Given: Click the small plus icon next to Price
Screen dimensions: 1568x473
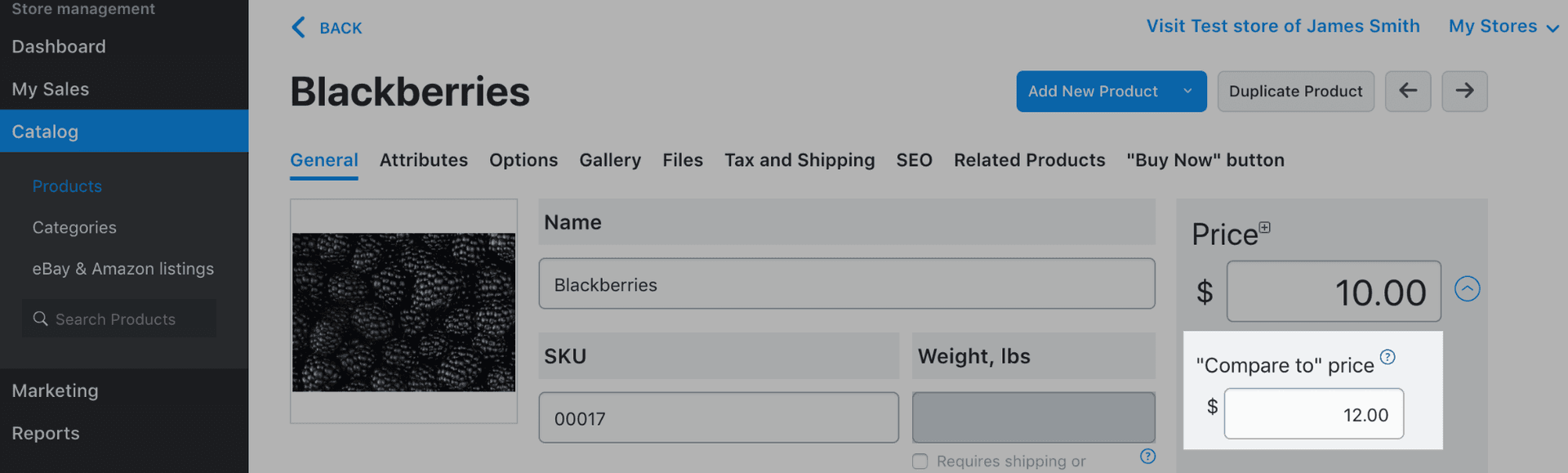Looking at the screenshot, I should [x=1264, y=227].
